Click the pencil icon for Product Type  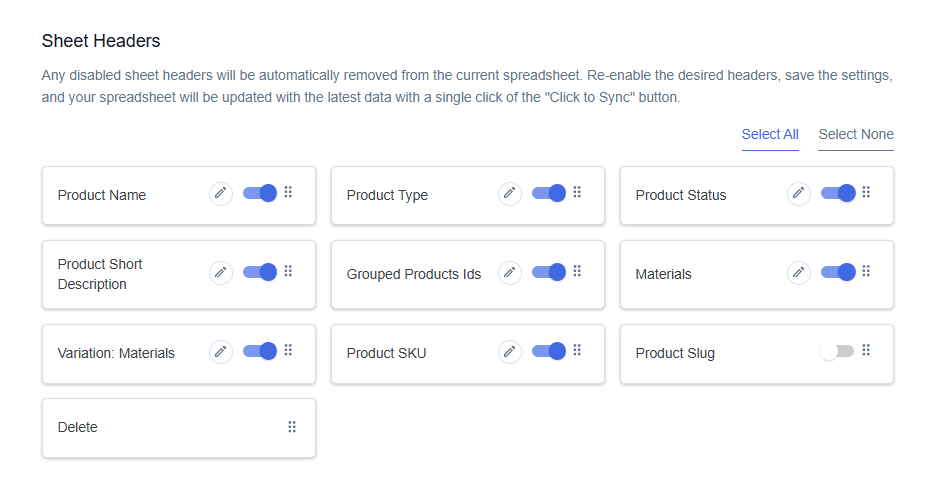(510, 194)
